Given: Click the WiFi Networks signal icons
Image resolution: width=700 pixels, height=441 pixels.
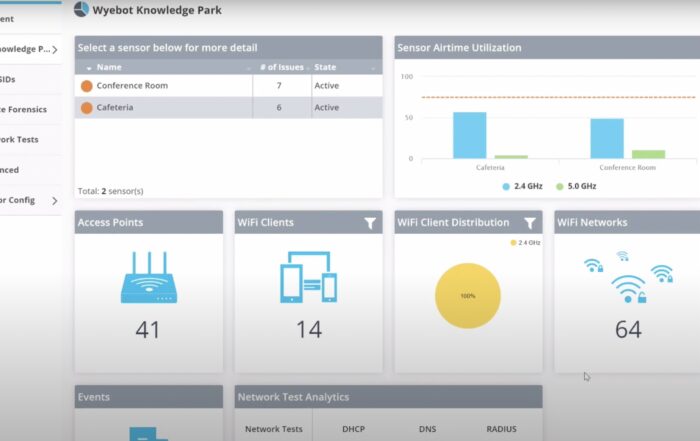Looking at the screenshot, I should coord(628,277).
